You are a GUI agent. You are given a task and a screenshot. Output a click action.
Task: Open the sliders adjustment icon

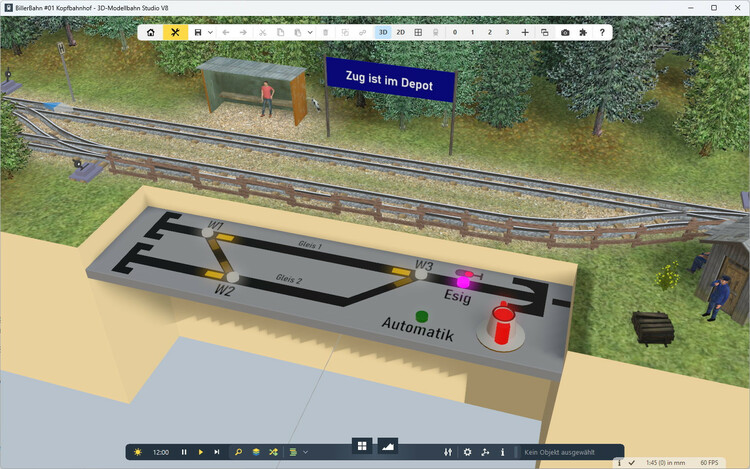pos(448,452)
